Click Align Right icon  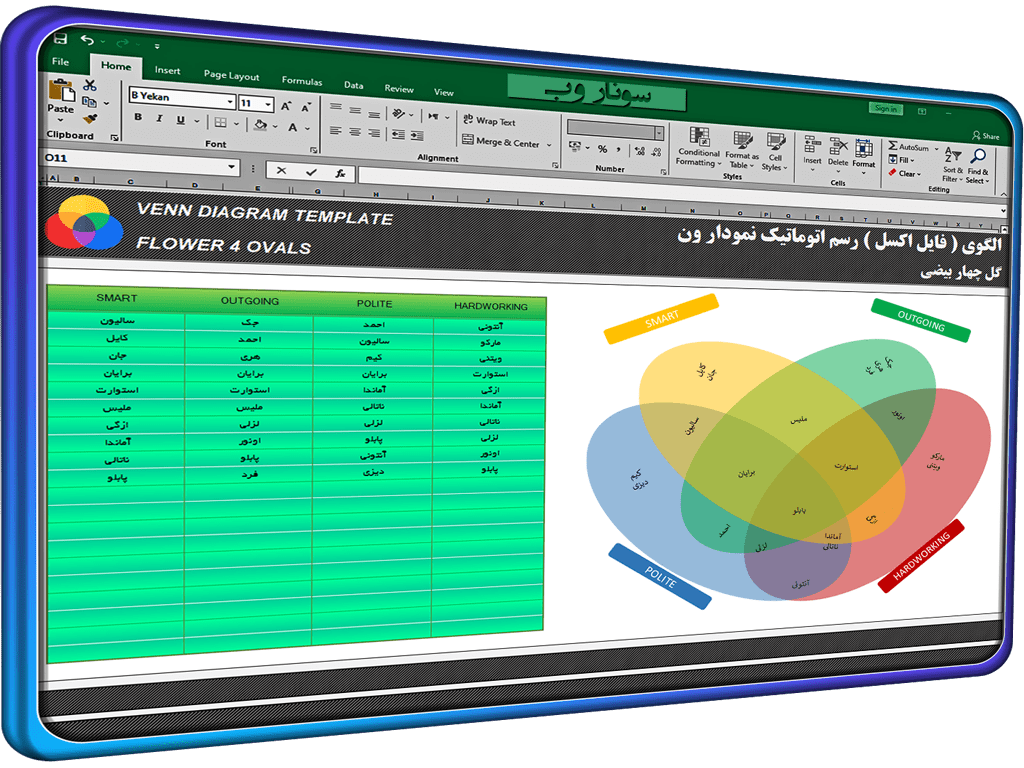374,133
